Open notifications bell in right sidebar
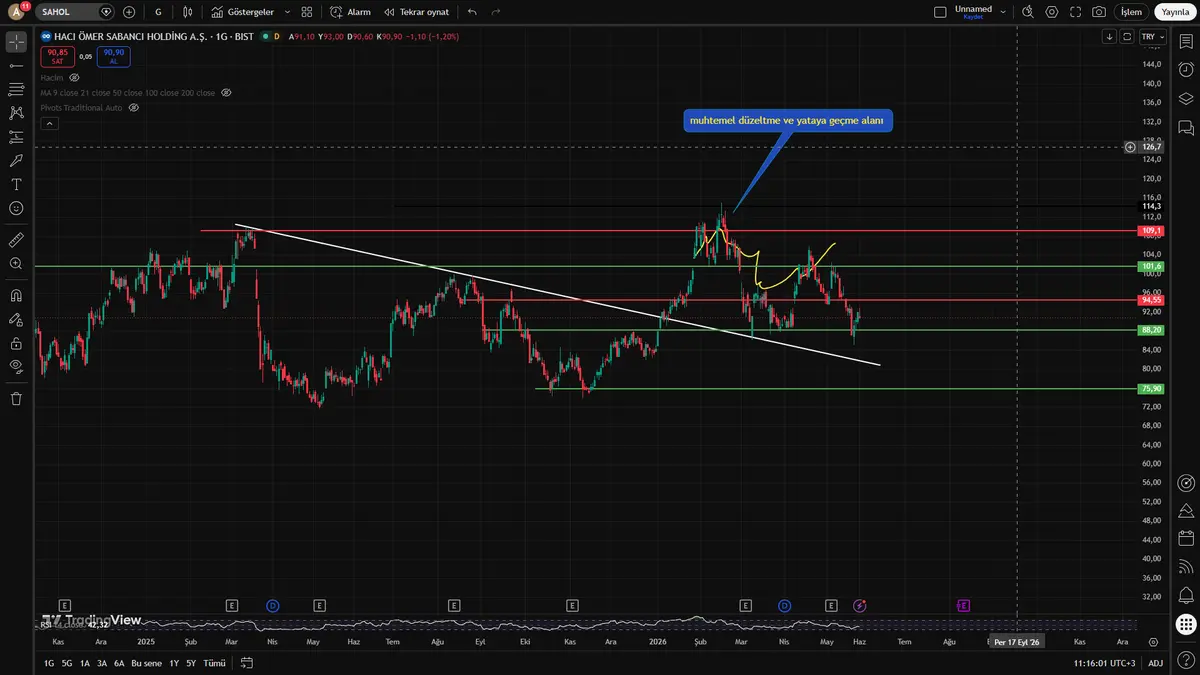This screenshot has width=1200, height=675. [x=1185, y=596]
